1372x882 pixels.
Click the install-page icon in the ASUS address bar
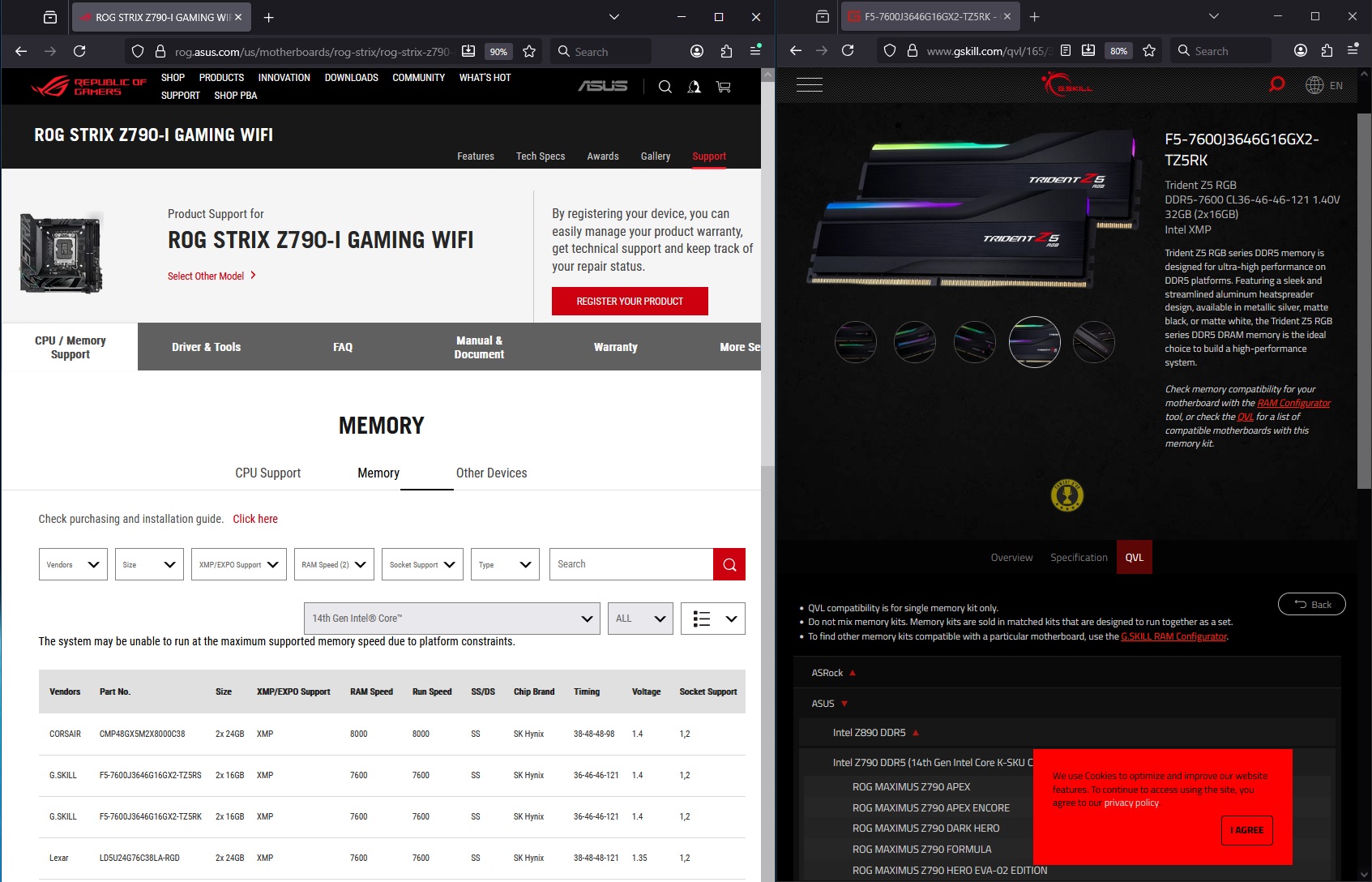pyautogui.click(x=468, y=51)
